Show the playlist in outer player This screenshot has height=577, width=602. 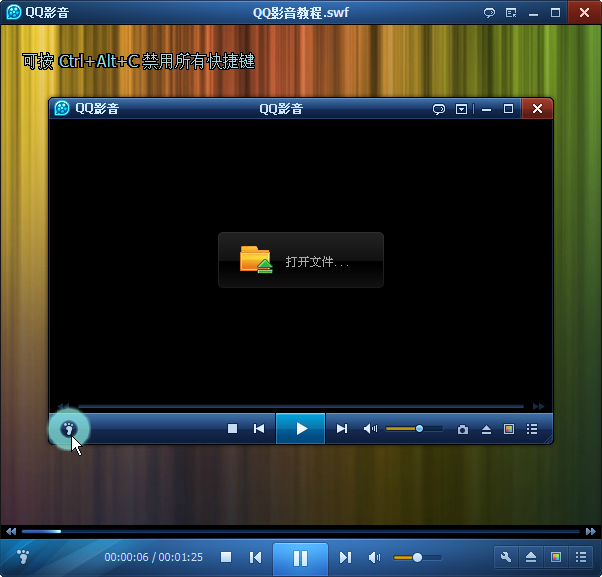point(581,557)
